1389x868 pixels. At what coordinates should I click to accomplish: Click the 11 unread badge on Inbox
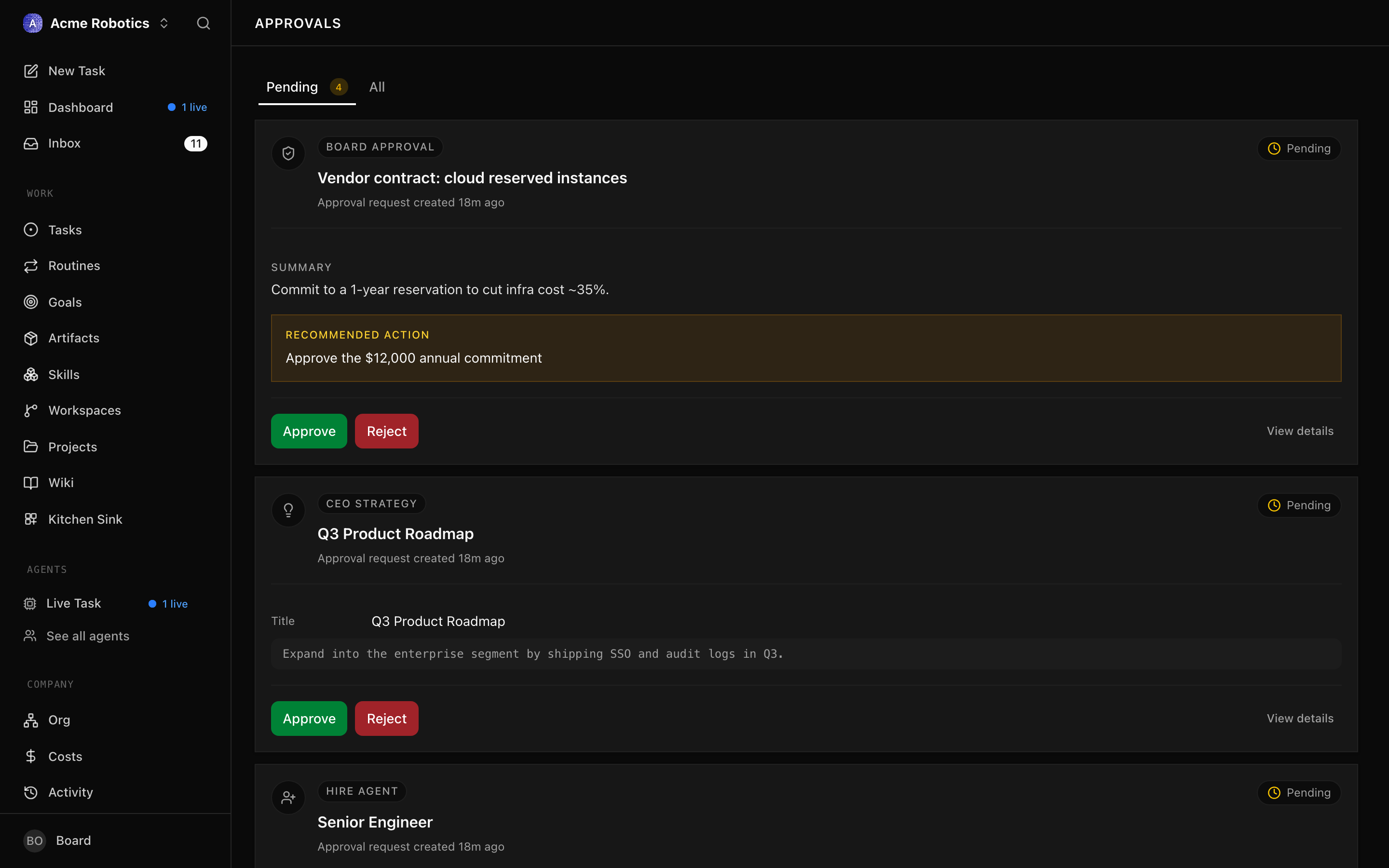pyautogui.click(x=196, y=144)
